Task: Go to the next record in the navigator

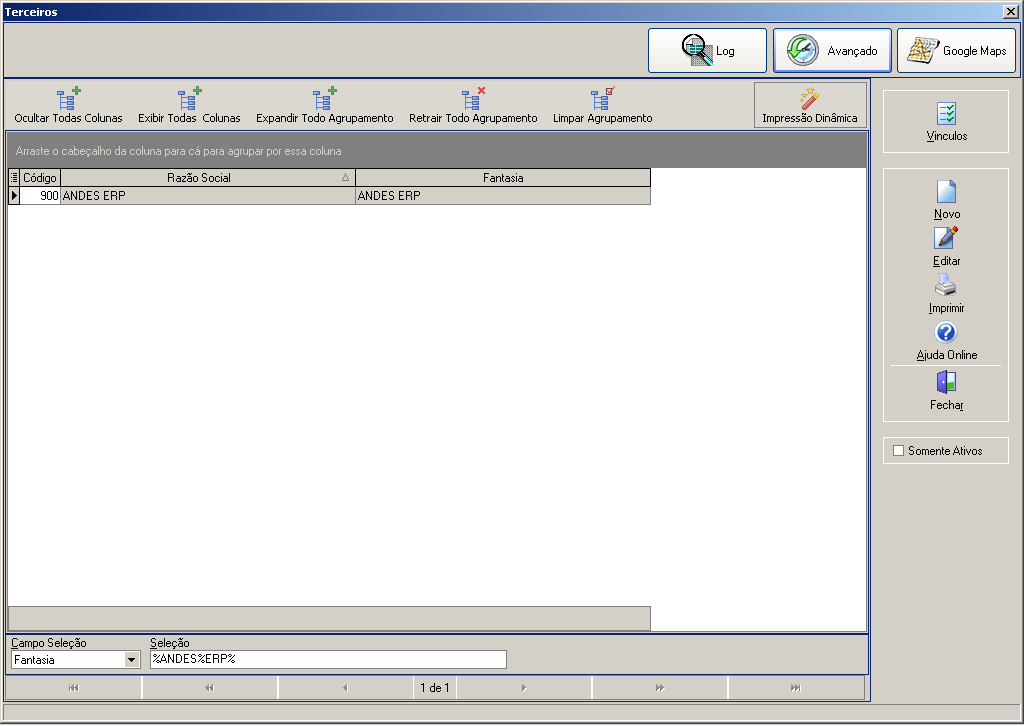Action: click(x=524, y=687)
